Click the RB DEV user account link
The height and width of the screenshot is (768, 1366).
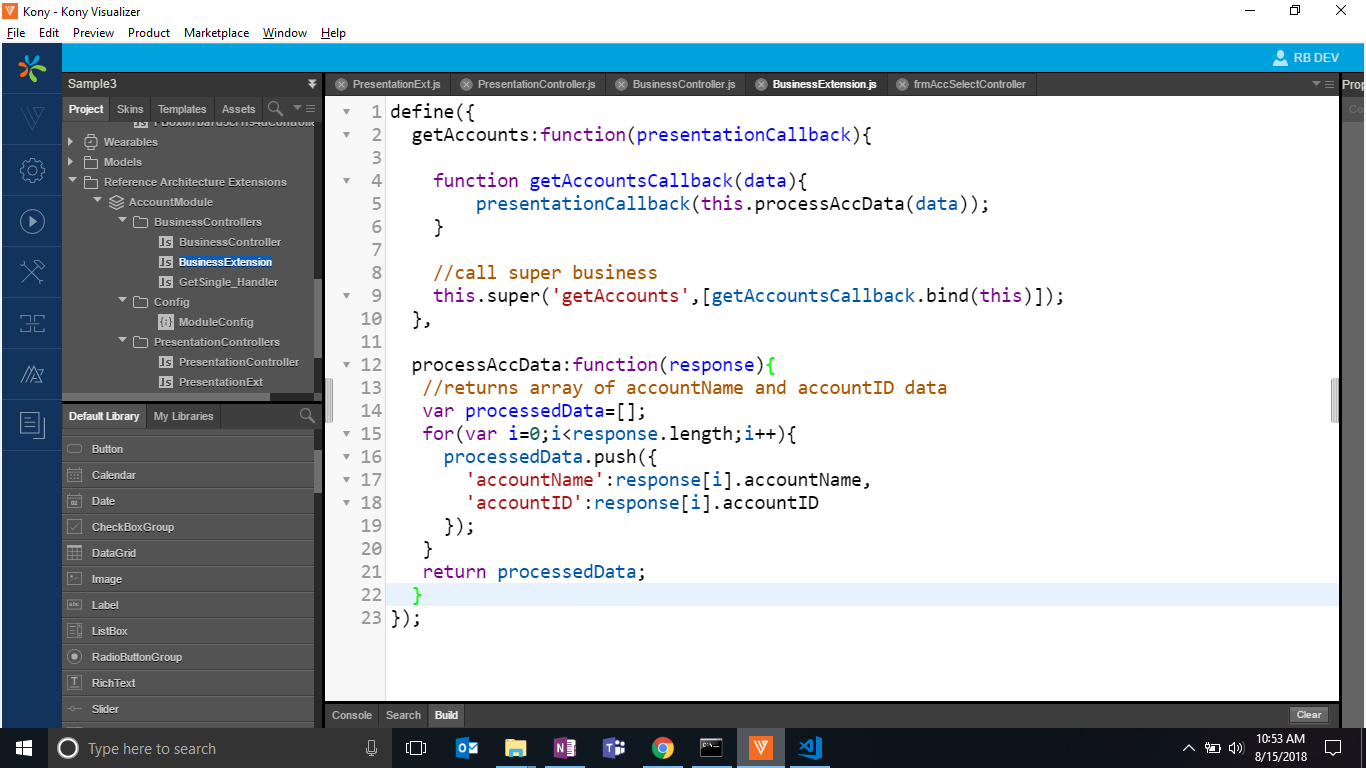point(1305,58)
